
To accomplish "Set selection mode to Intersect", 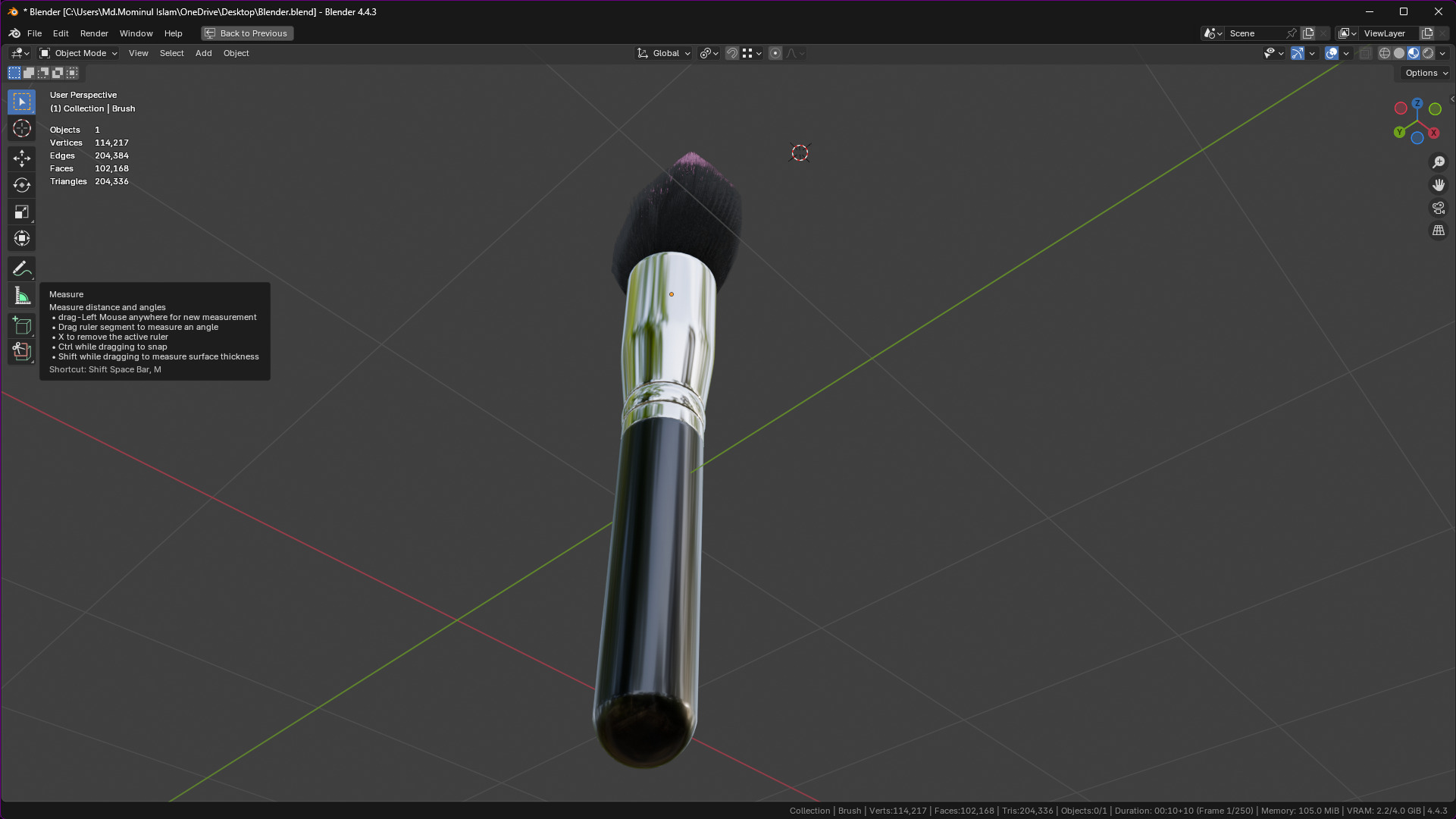I will tap(72, 73).
